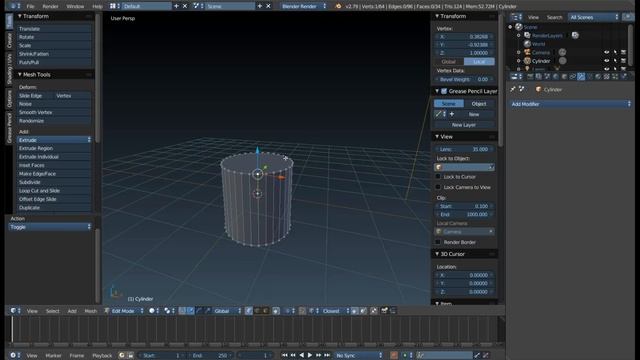
Task: Click the Blender logo in the header
Action: (338, 6)
